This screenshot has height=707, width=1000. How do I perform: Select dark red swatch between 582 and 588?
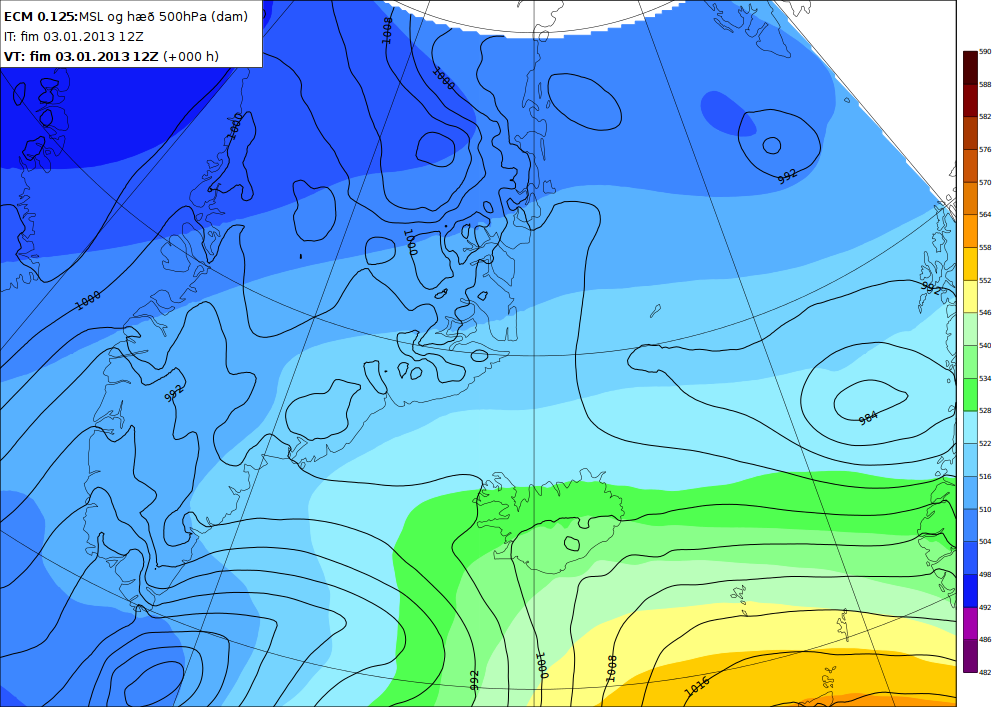pyautogui.click(x=970, y=100)
